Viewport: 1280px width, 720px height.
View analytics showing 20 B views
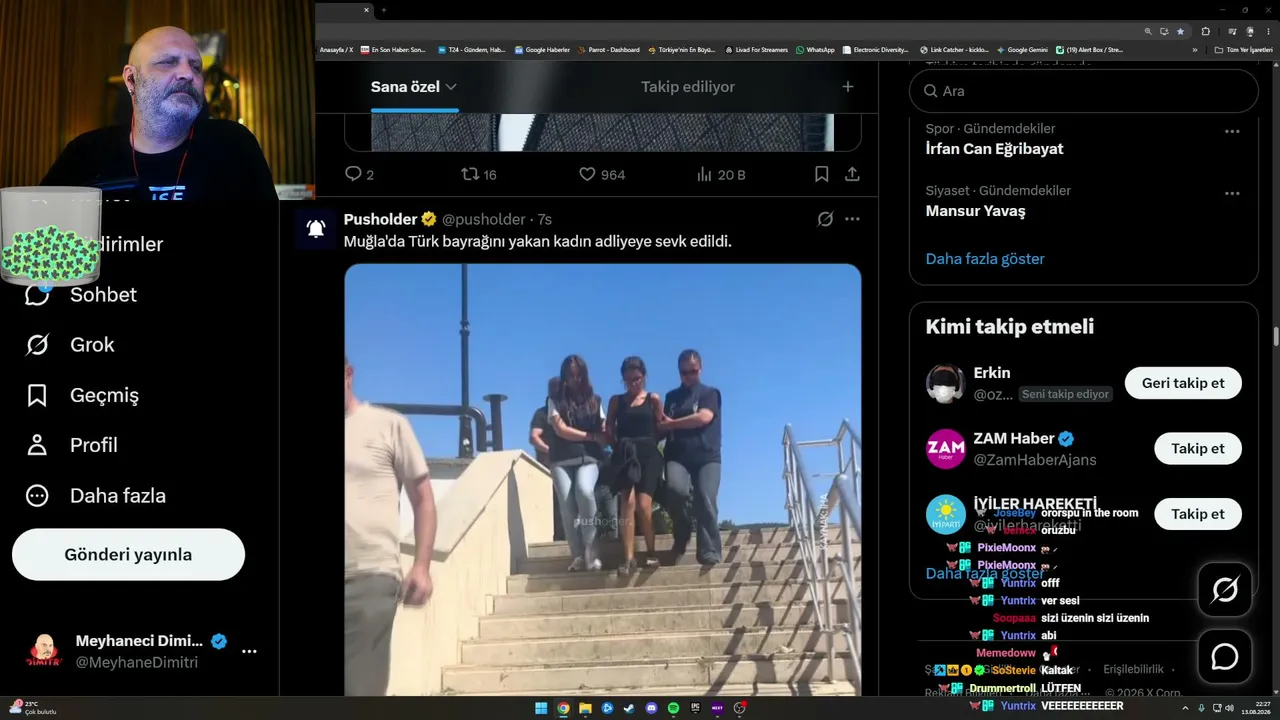click(x=721, y=174)
